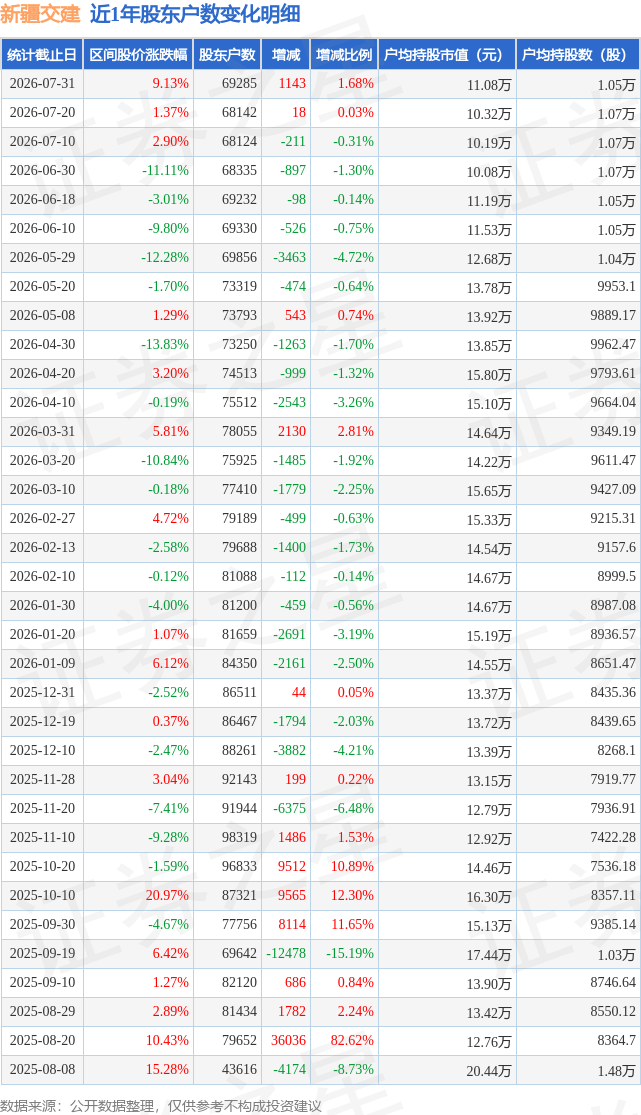
Task: Click the 1.48万 shares-per-holder cell
Action: [617, 1070]
